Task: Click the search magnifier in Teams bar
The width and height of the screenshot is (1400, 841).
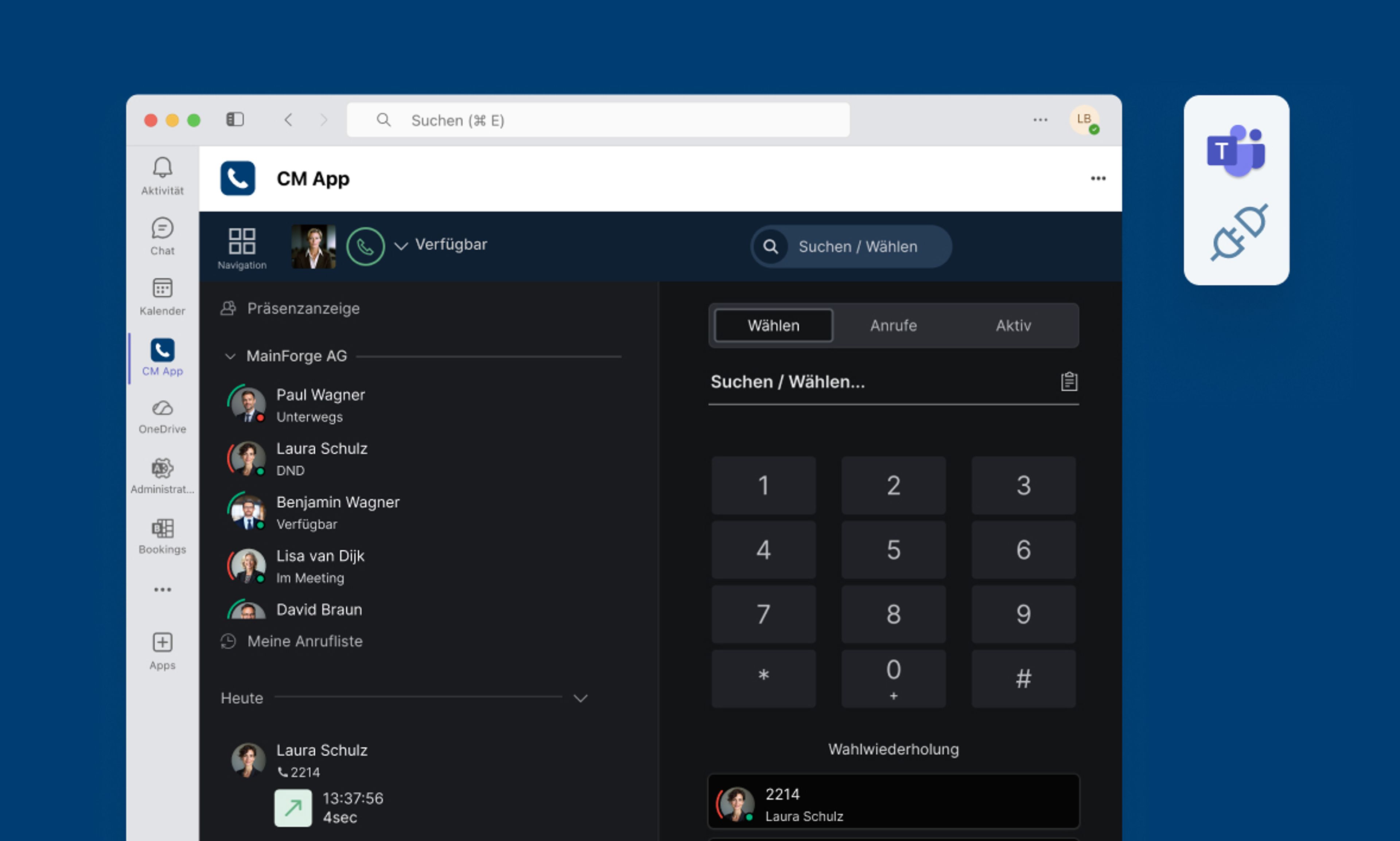Action: (x=383, y=120)
